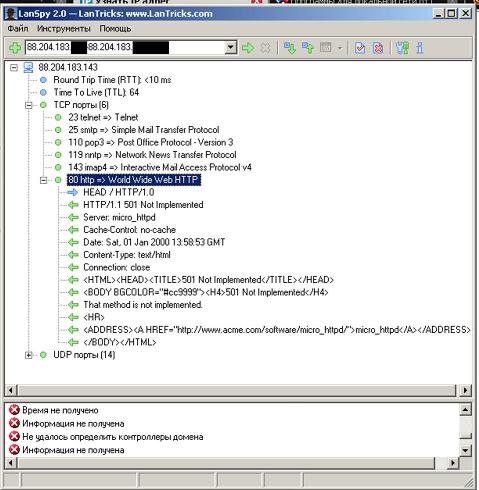Collapse the 80 http port node

(x=43, y=180)
